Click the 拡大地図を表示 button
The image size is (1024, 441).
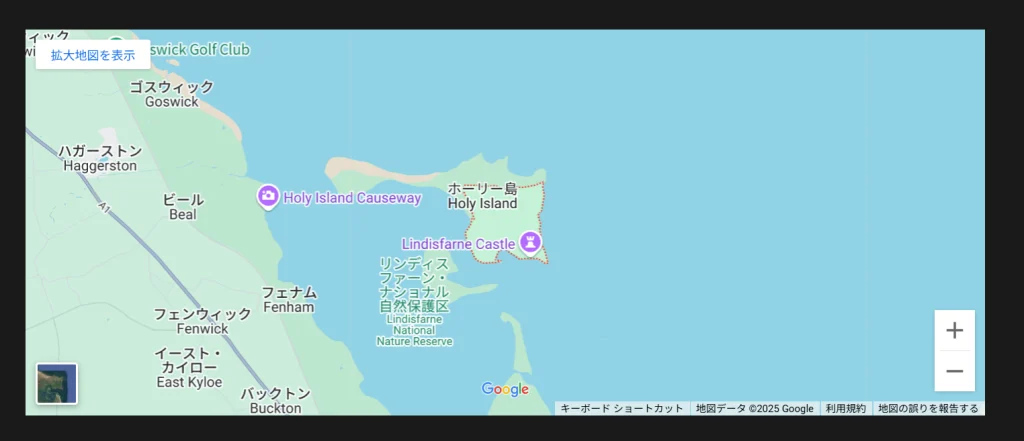click(x=93, y=56)
